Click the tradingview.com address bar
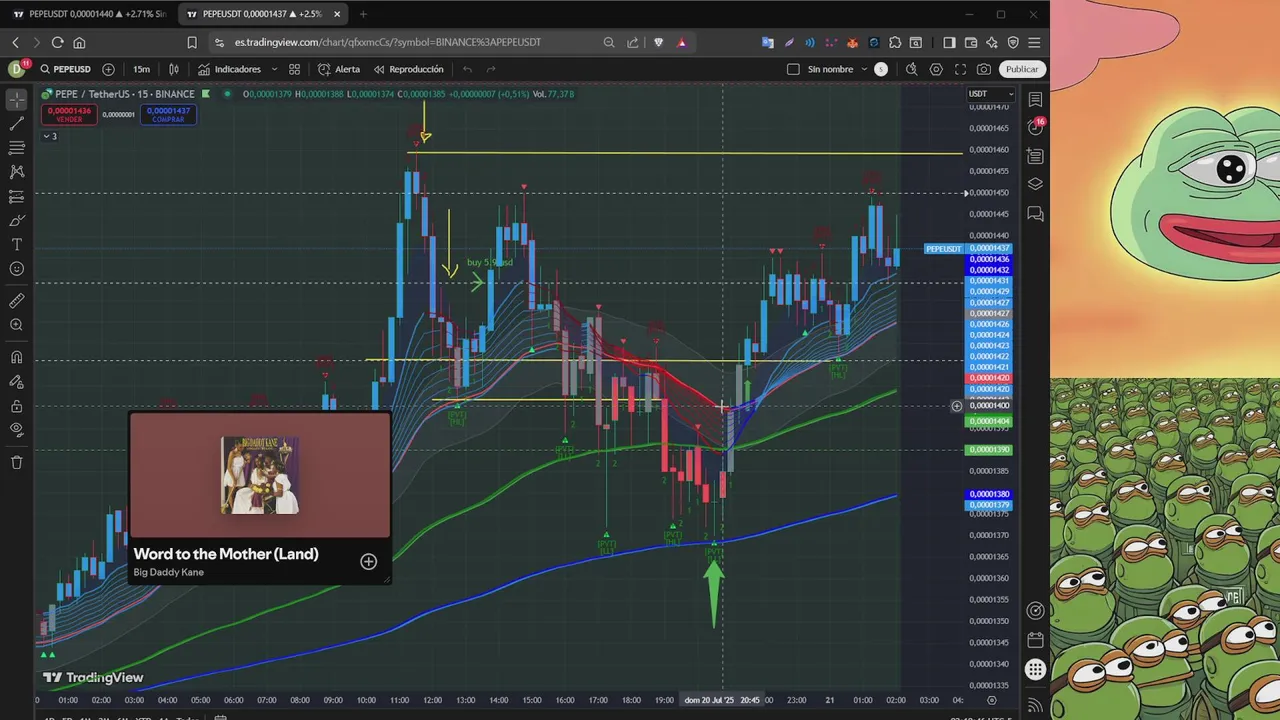Screen dimensions: 1280x720 [x=400, y=42]
